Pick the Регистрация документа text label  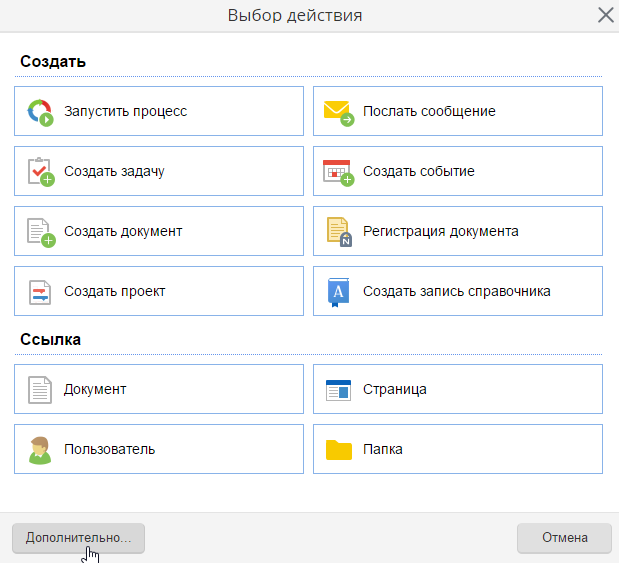pyautogui.click(x=440, y=232)
